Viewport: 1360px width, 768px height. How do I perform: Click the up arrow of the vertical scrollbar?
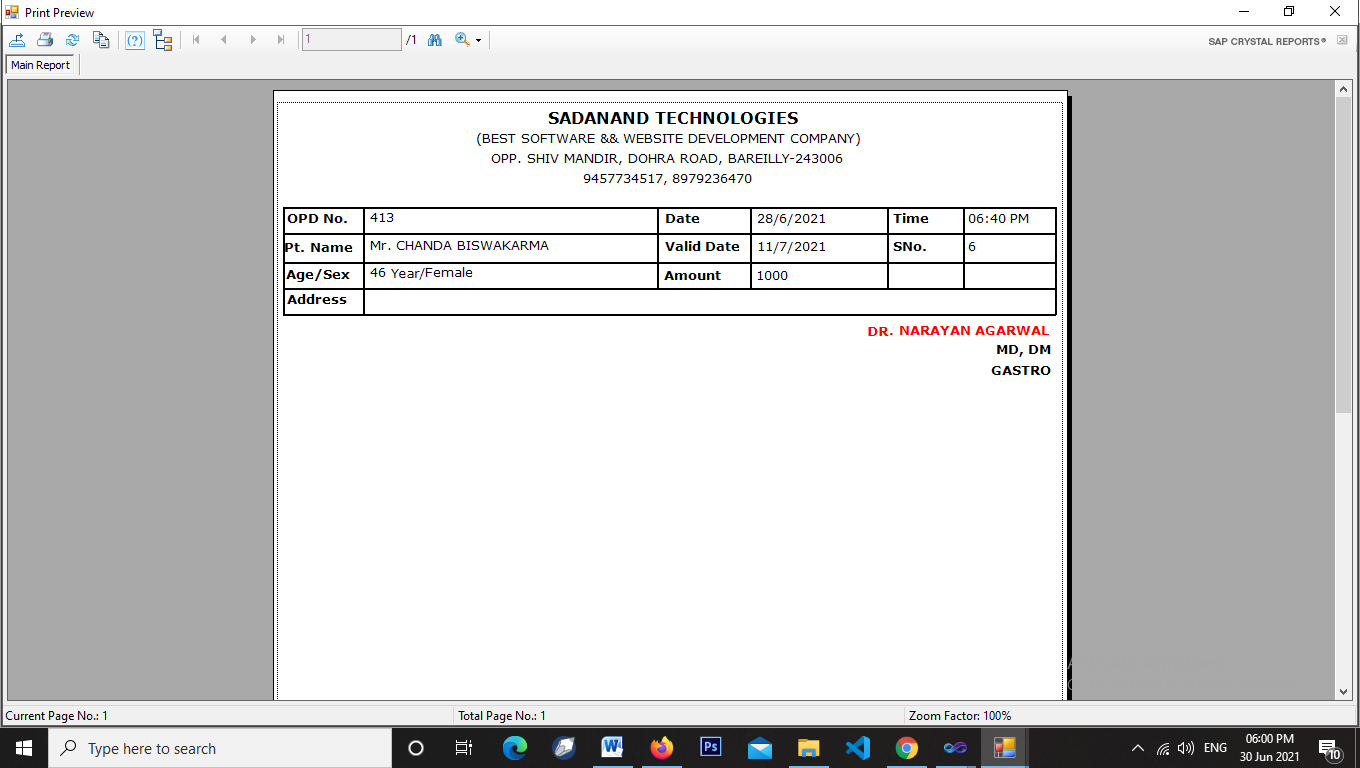pyautogui.click(x=1343, y=89)
